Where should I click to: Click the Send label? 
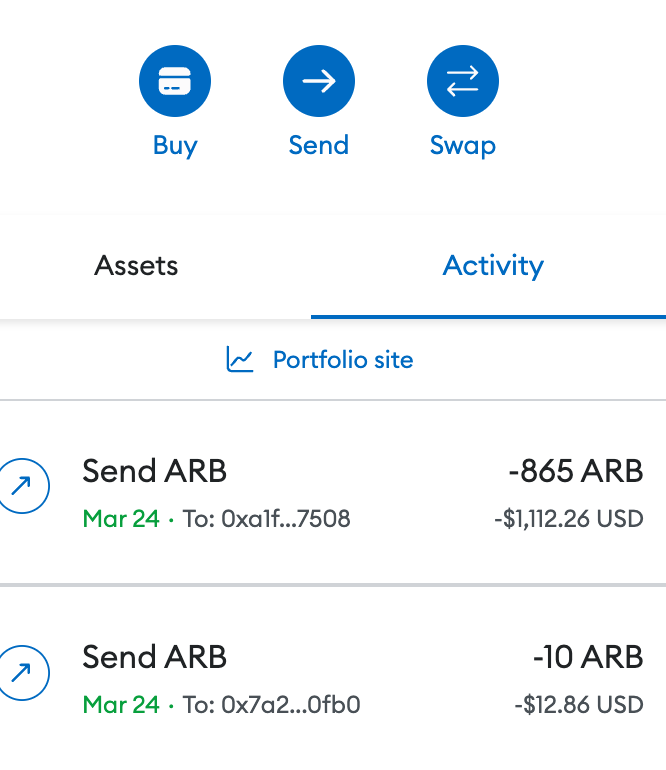coord(319,145)
